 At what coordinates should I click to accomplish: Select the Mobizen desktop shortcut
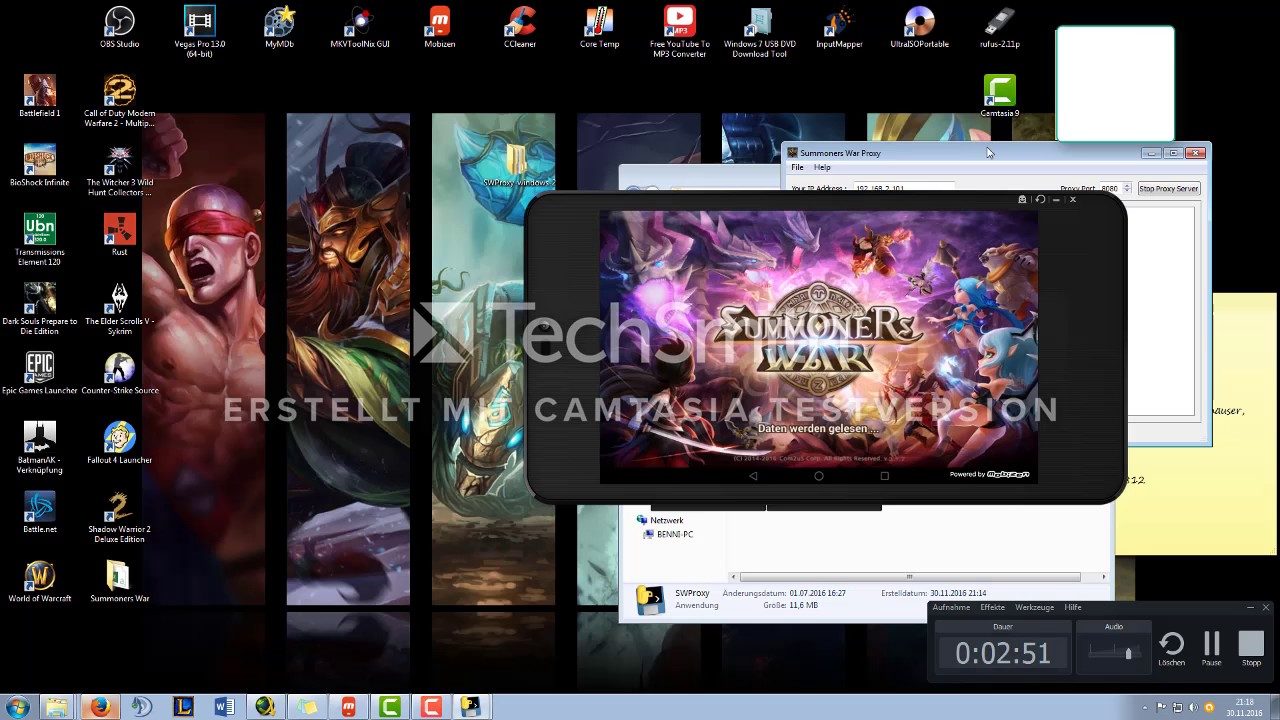[x=439, y=27]
